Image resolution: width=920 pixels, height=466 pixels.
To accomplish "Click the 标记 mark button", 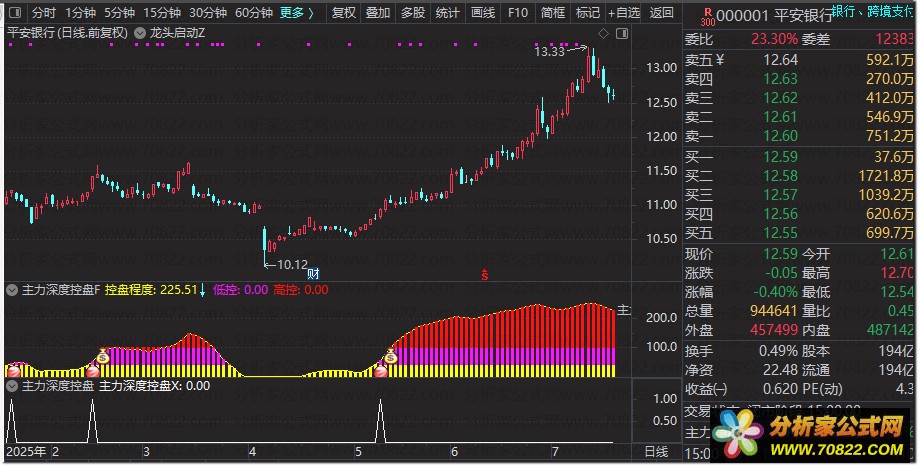I will 587,12.
